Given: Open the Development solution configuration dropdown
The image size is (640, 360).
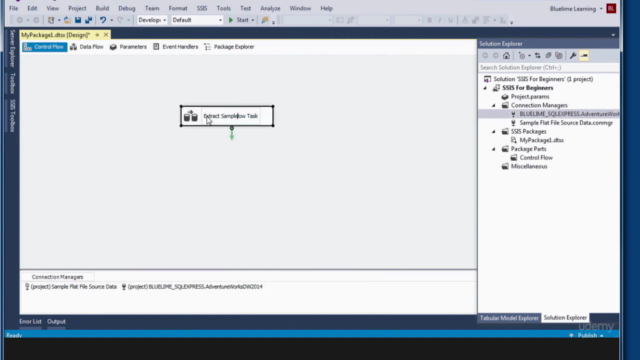Looking at the screenshot, I should point(152,20).
